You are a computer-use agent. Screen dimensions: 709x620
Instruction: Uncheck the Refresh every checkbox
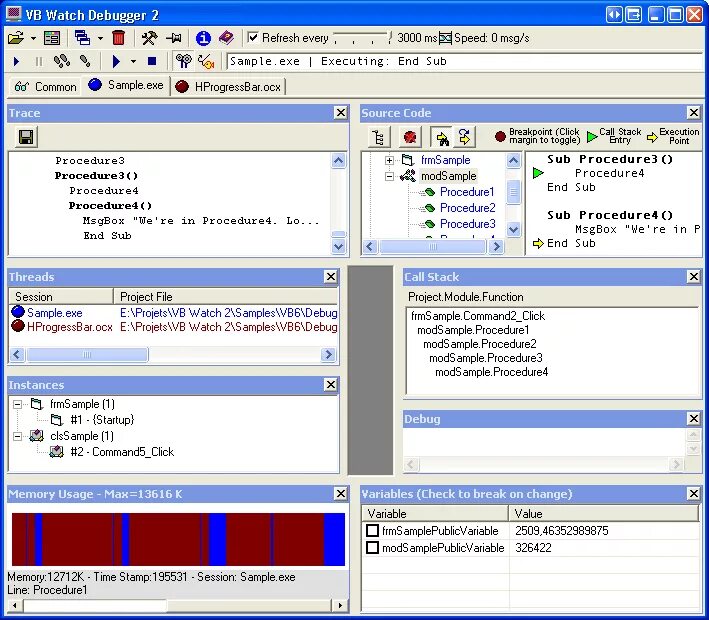[253, 37]
